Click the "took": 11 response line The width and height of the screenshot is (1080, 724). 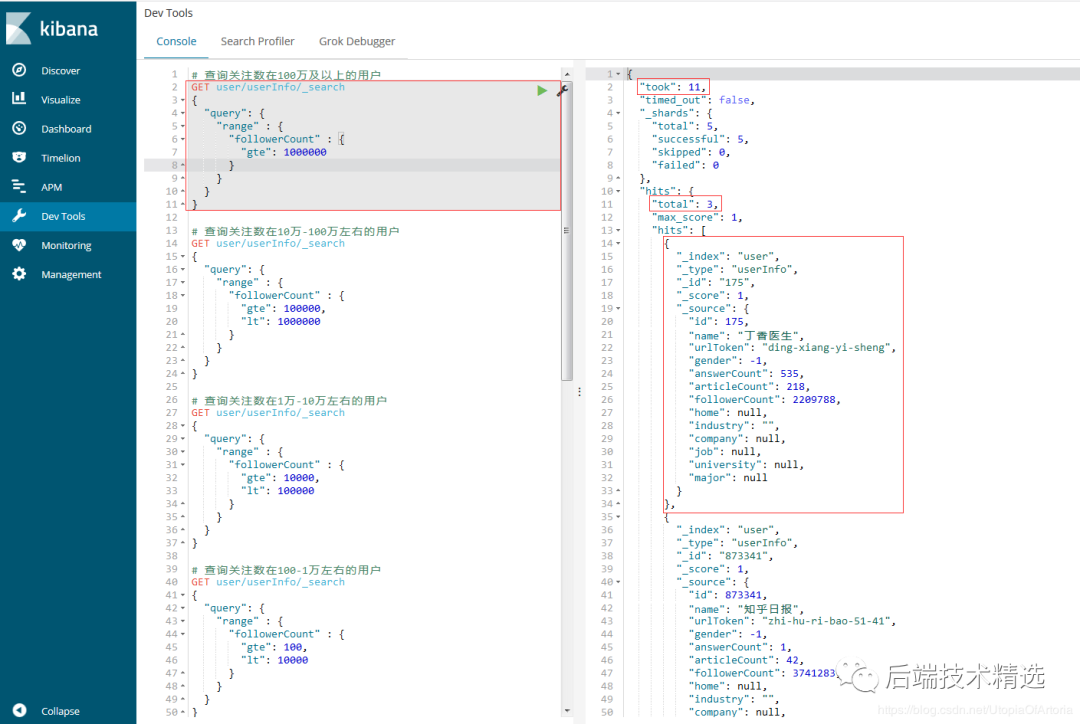pyautogui.click(x=673, y=87)
